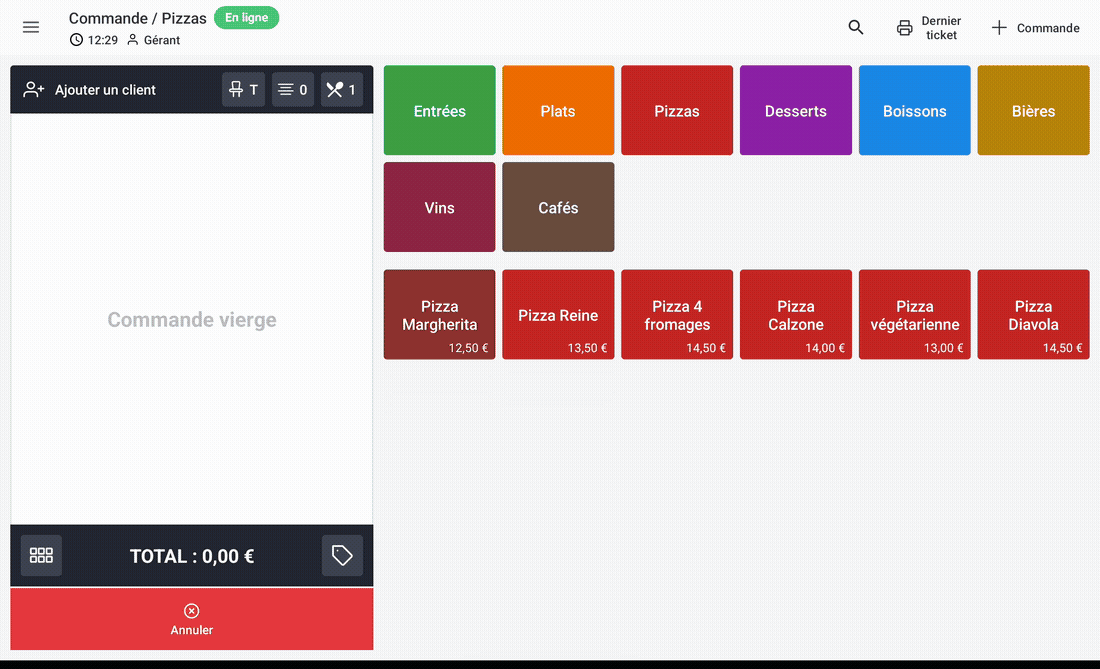Click the Commande / Pizzas title
Image resolution: width=1100 pixels, height=669 pixels.
[138, 18]
